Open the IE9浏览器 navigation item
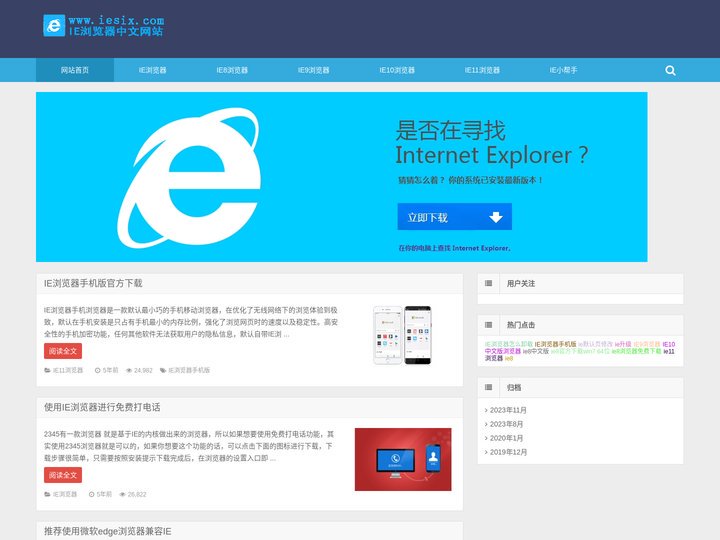 314,70
